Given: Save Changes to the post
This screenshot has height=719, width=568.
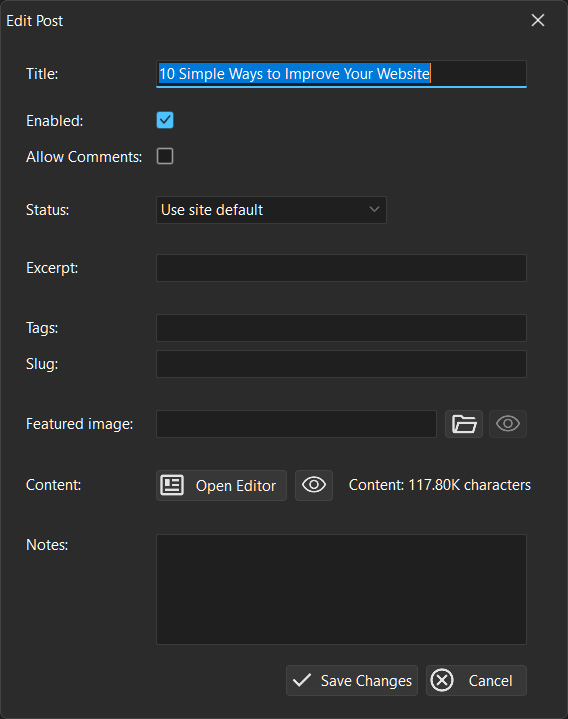Looking at the screenshot, I should point(352,680).
